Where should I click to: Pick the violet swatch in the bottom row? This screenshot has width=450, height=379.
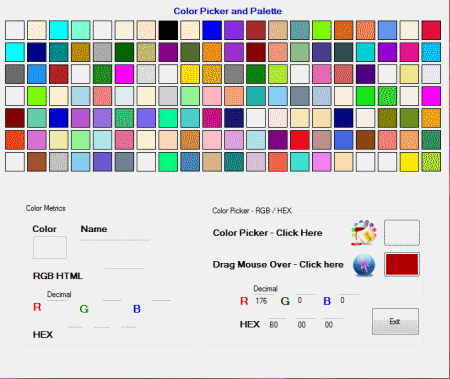pyautogui.click(x=322, y=162)
